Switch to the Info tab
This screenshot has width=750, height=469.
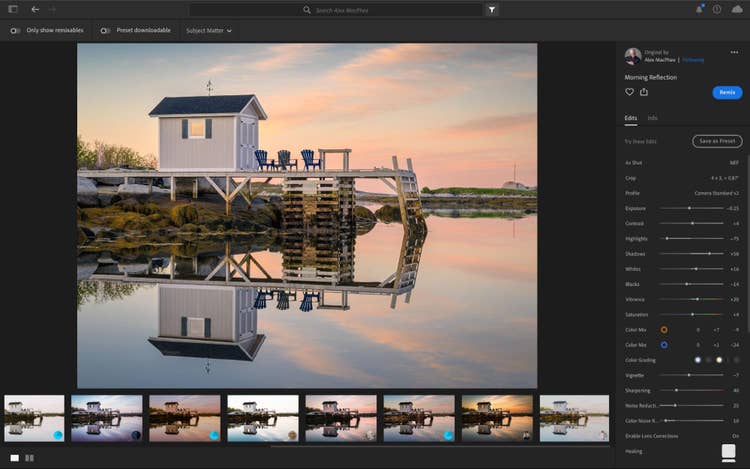pyautogui.click(x=652, y=118)
